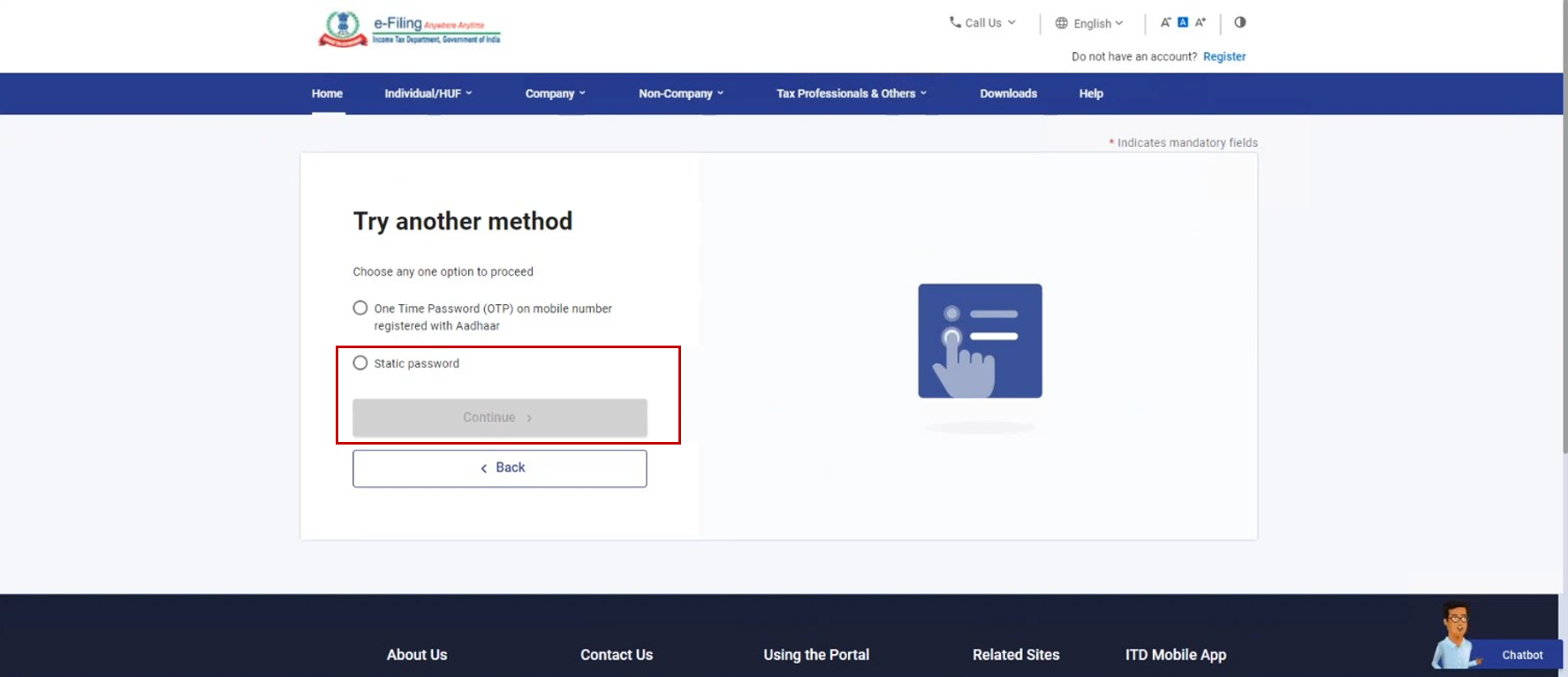Select the default font size A icon
The width and height of the screenshot is (1568, 677).
(1183, 23)
